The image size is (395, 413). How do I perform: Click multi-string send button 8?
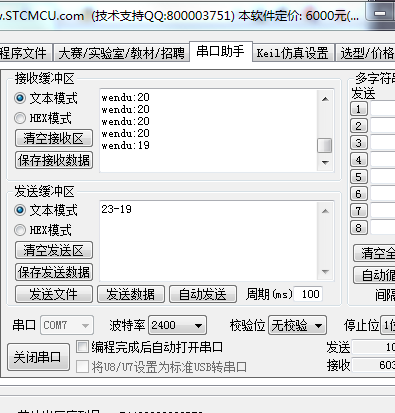359,228
